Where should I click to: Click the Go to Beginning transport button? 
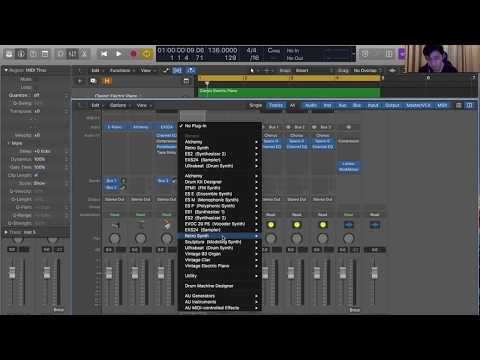coord(104,54)
